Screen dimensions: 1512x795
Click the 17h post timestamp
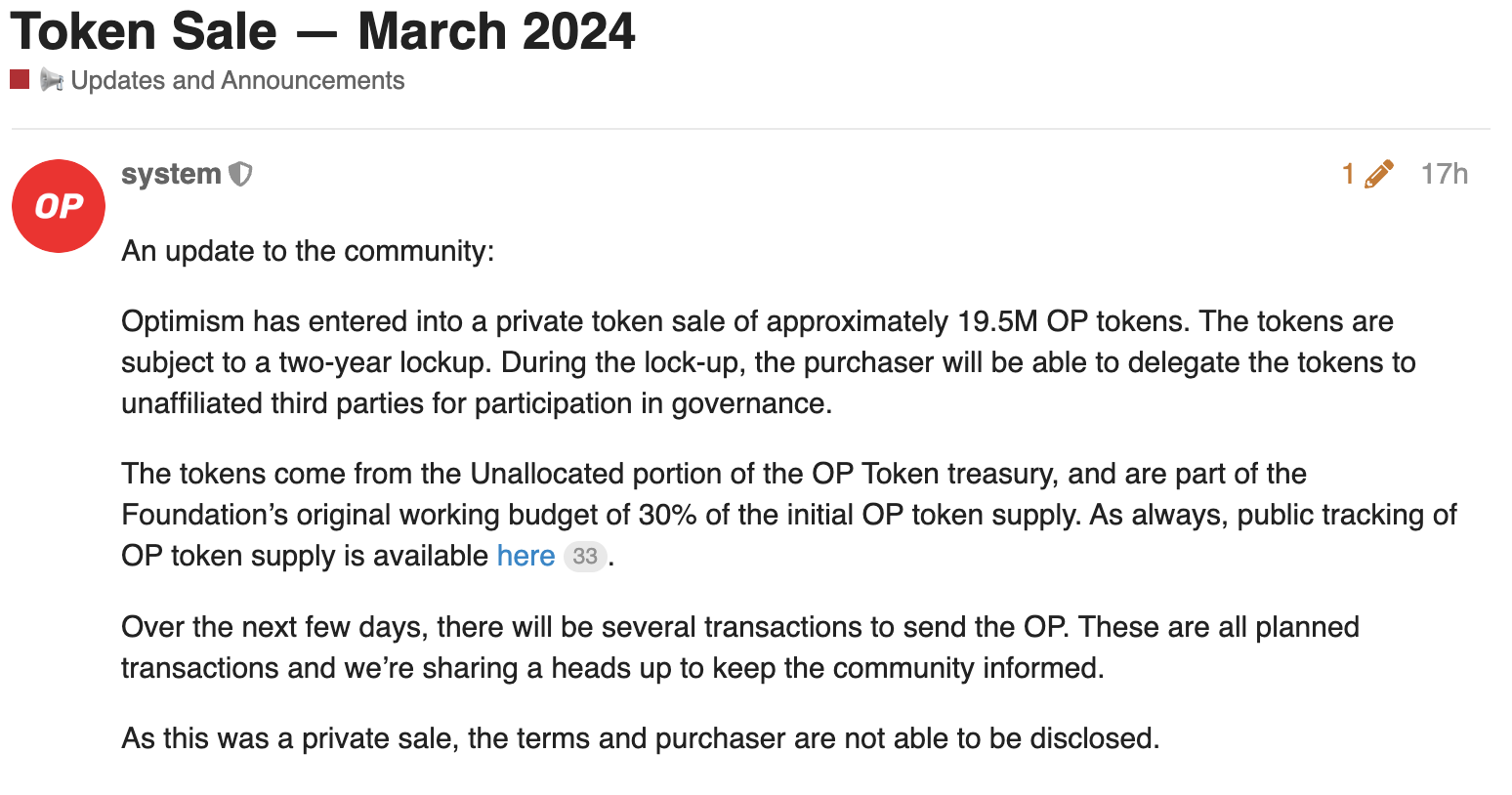(1444, 174)
